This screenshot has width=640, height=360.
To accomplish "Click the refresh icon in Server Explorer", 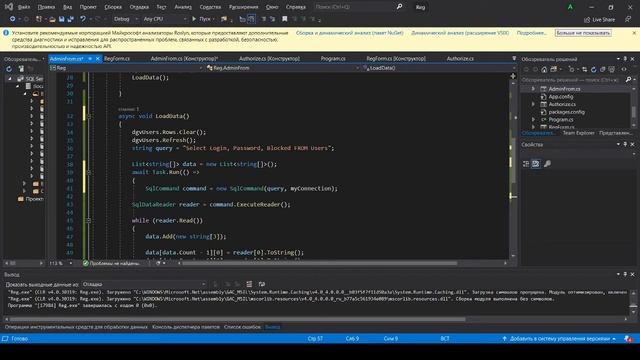I will pos(9,69).
